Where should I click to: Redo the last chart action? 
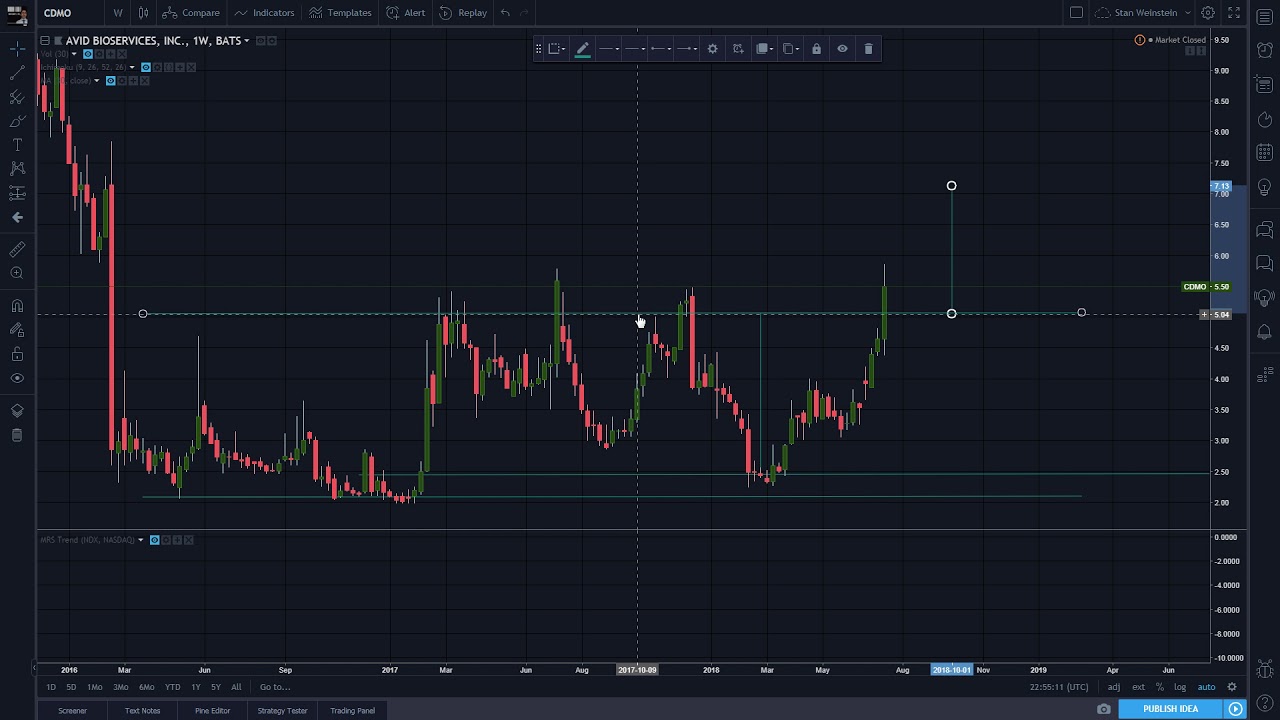tap(525, 13)
